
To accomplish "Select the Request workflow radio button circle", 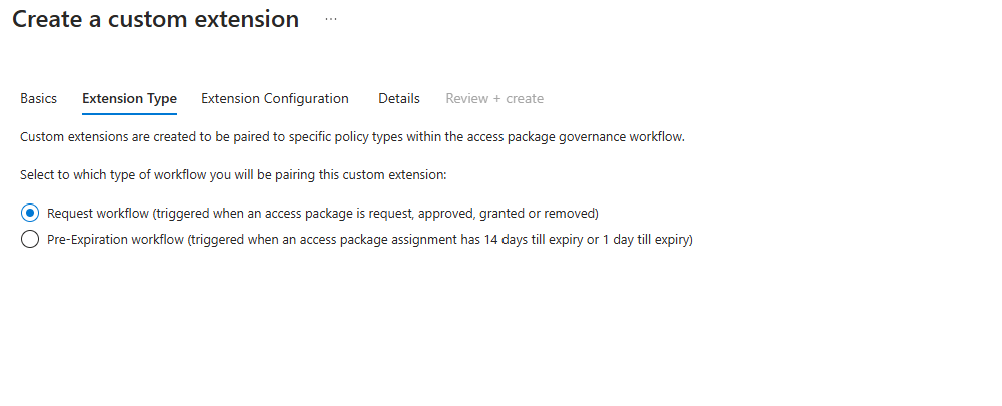I will (30, 213).
